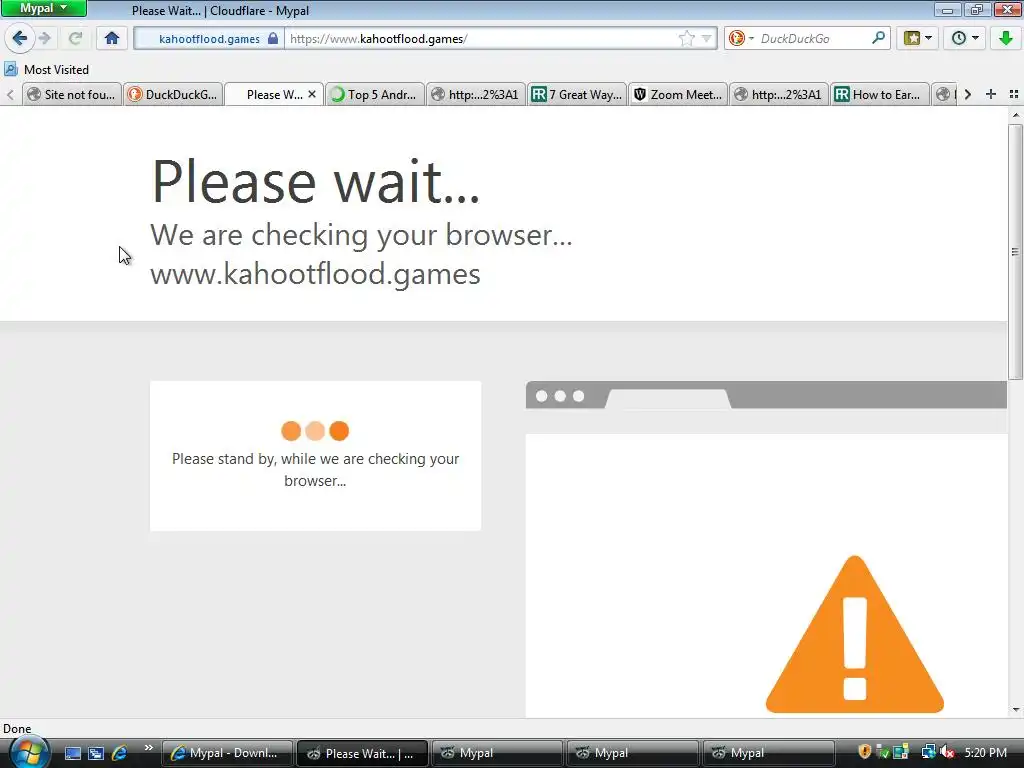Click the scrollbar down arrow
This screenshot has height=768, width=1024.
click(x=1016, y=710)
